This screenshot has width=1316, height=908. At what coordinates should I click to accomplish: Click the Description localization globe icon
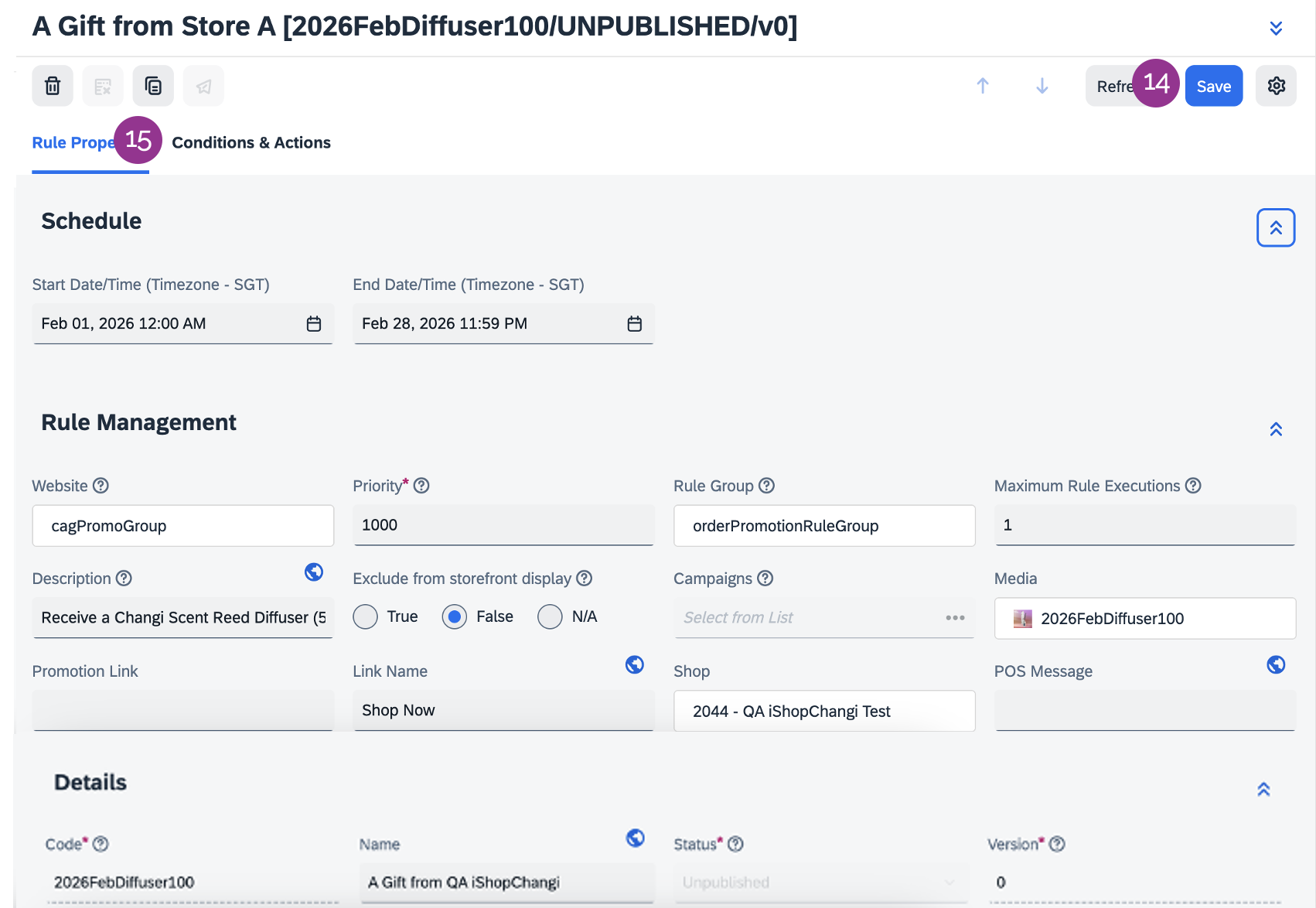point(314,572)
